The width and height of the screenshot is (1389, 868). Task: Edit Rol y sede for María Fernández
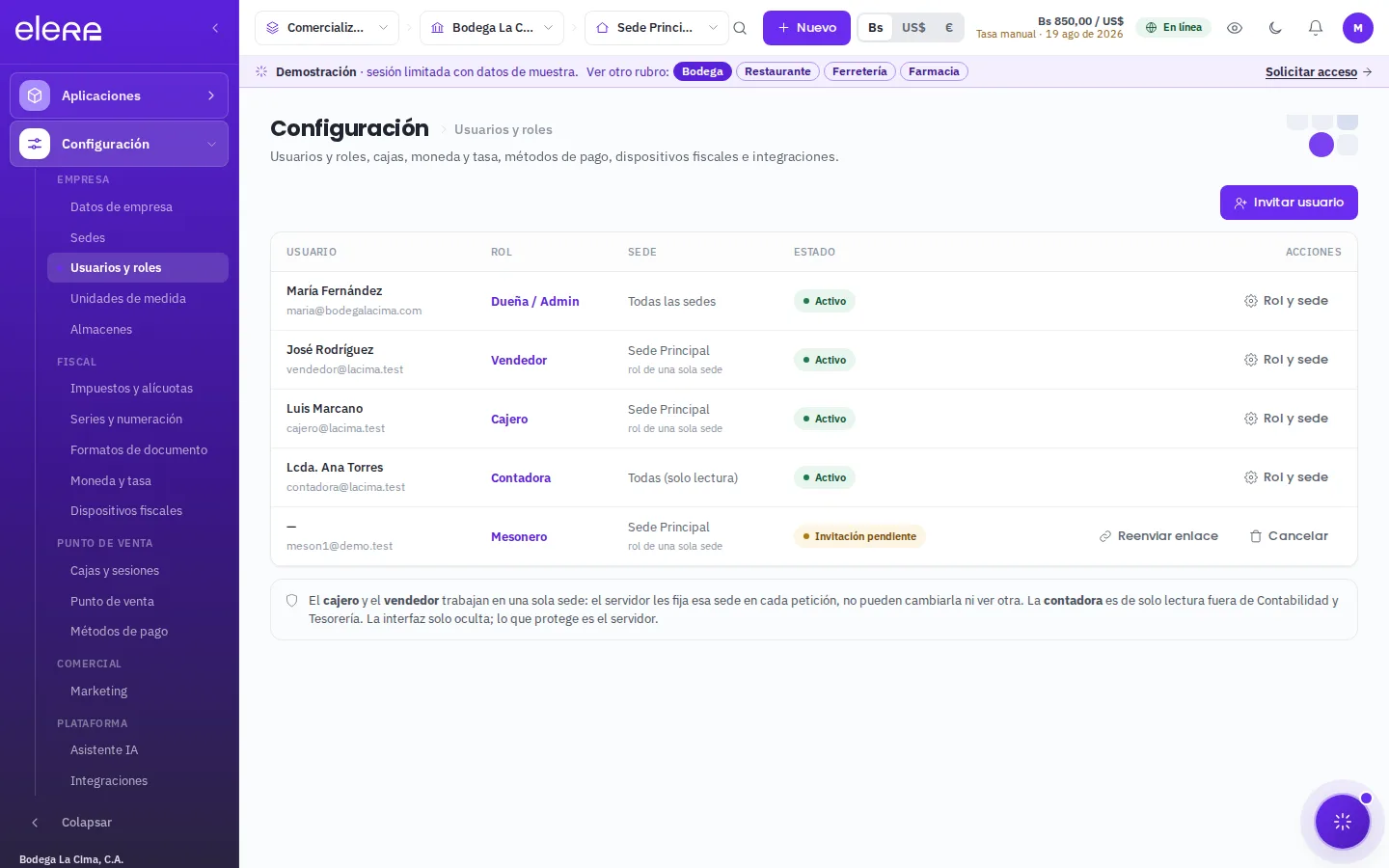tap(1286, 301)
